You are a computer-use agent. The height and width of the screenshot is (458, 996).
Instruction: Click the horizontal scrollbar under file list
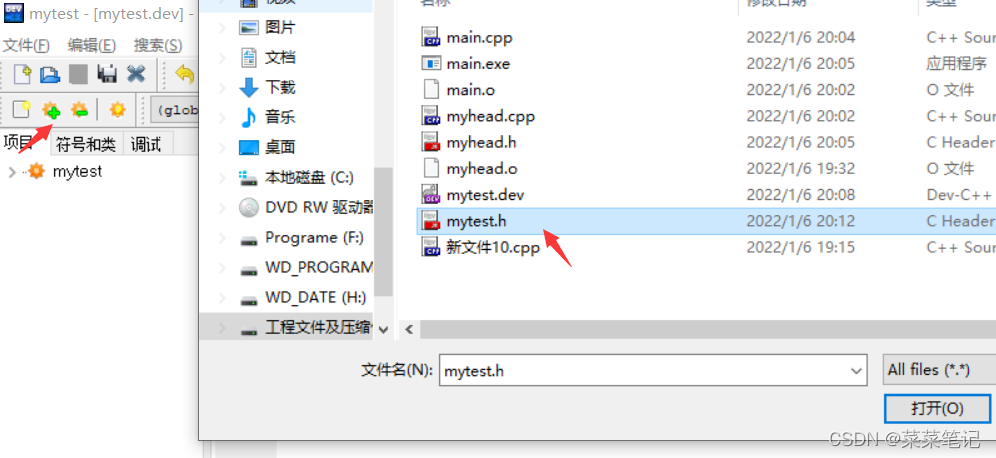point(699,329)
